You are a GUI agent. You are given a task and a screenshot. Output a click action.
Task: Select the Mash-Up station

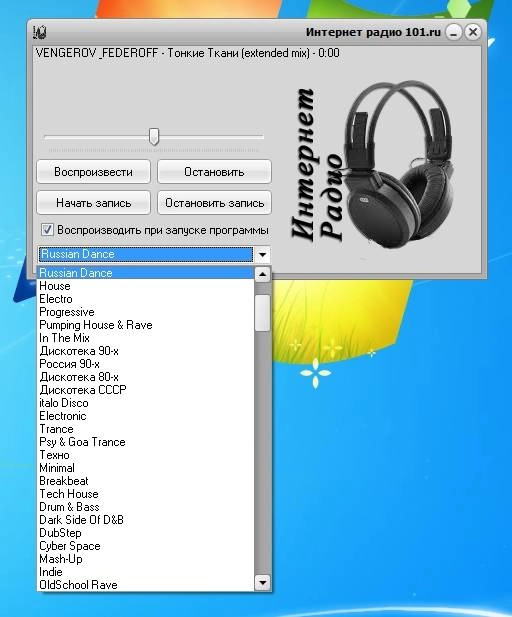click(x=146, y=558)
